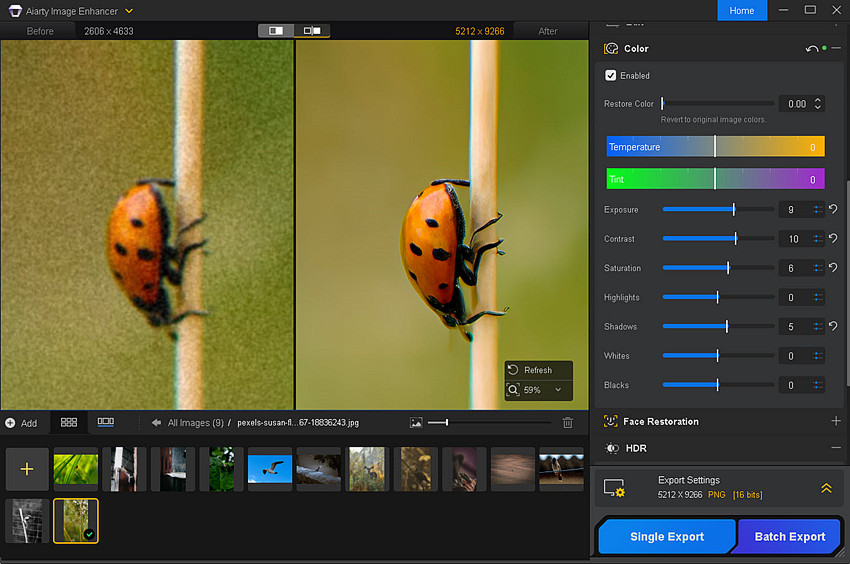Edit the Blacks value field

click(794, 385)
